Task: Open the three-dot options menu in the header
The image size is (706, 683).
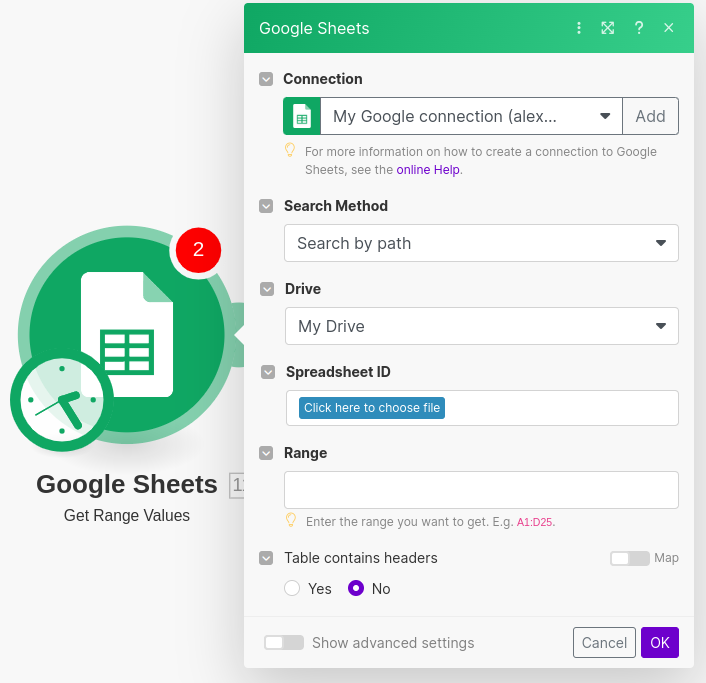Action: [x=579, y=28]
